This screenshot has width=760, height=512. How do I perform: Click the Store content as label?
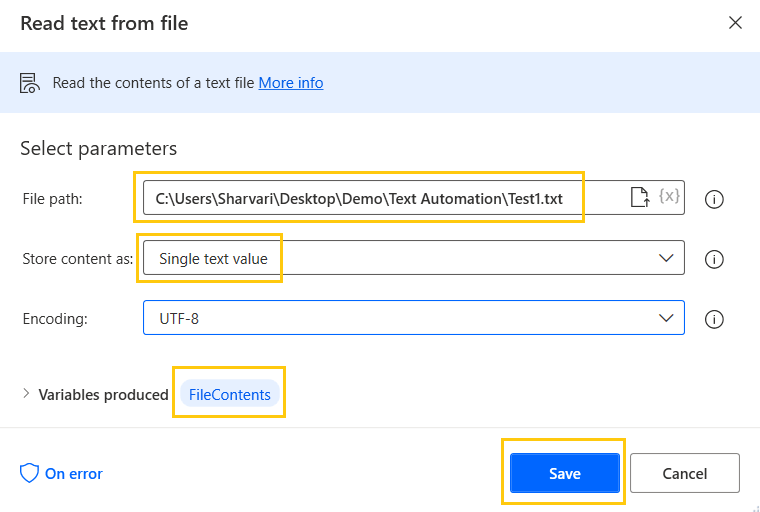point(78,259)
